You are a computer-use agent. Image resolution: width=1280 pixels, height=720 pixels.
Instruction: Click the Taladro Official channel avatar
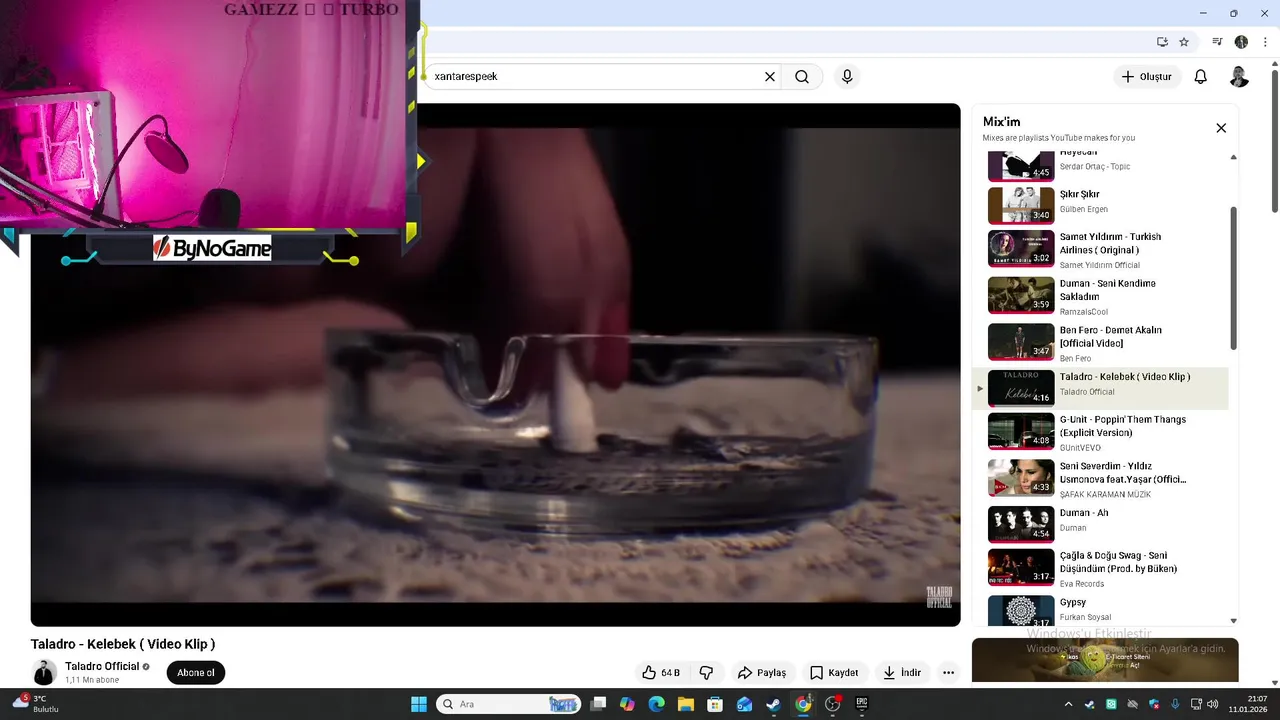tap(44, 673)
